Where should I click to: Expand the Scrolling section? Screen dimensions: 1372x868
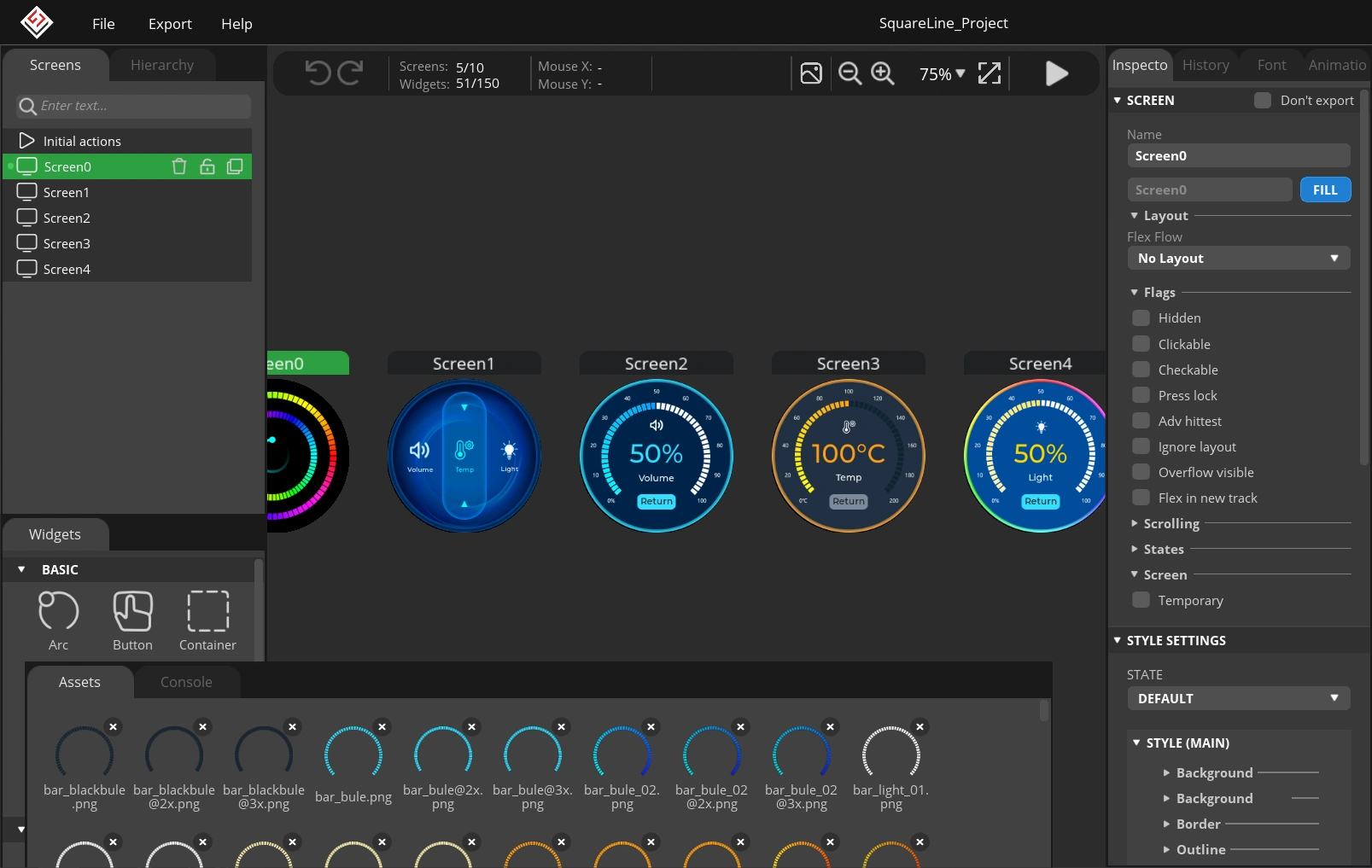[1171, 524]
